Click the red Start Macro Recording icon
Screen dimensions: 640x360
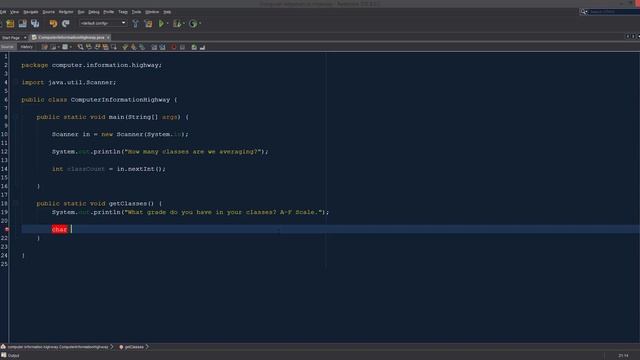point(173,47)
